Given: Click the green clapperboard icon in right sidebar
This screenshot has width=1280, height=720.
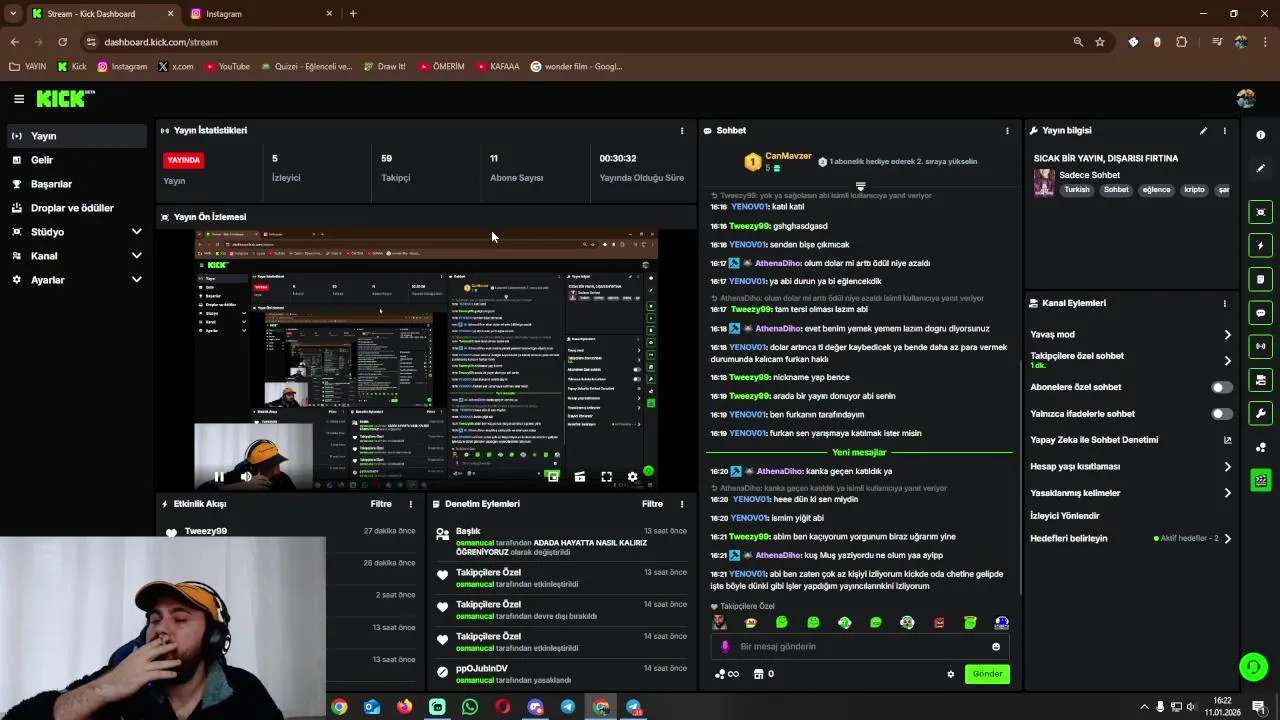Looking at the screenshot, I should tap(1260, 481).
